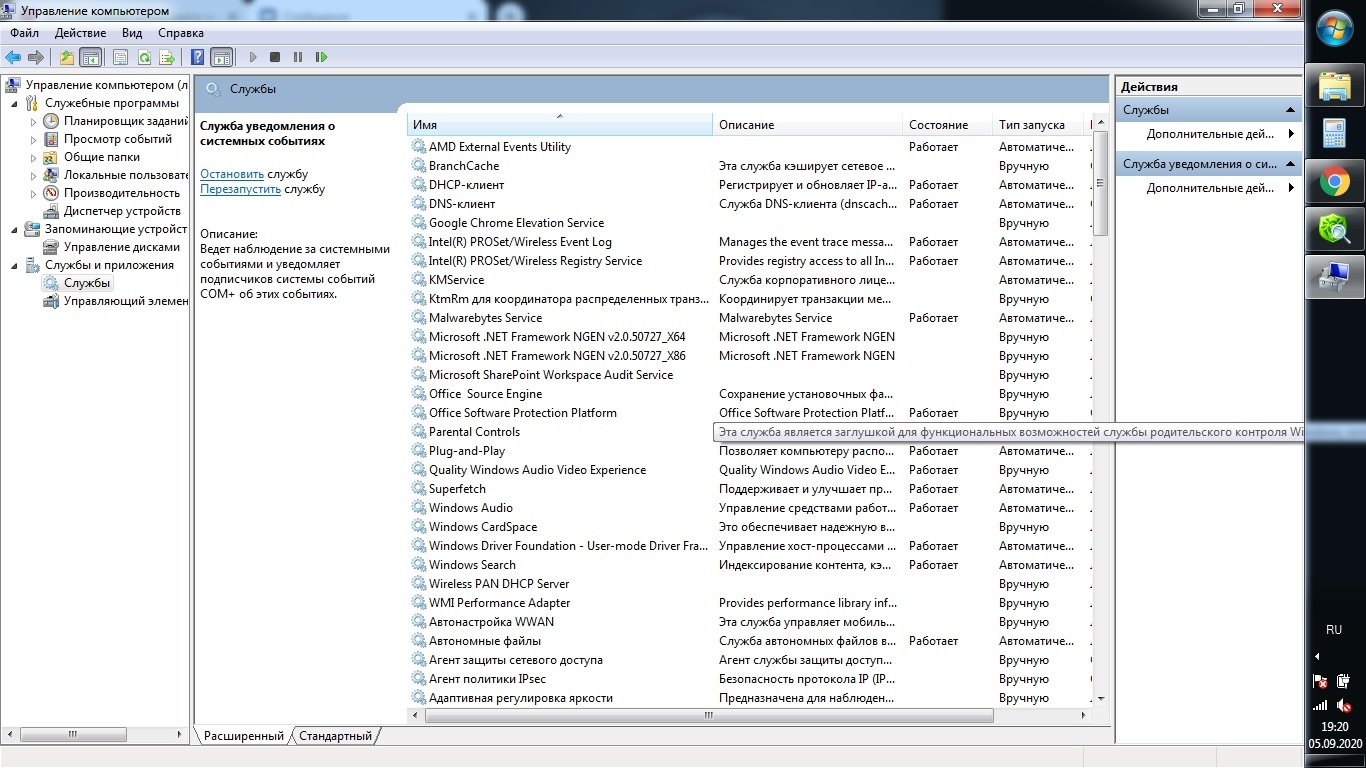1366x768 pixels.
Task: Click the Forward arrow in the toolbar
Action: pyautogui.click(x=36, y=57)
